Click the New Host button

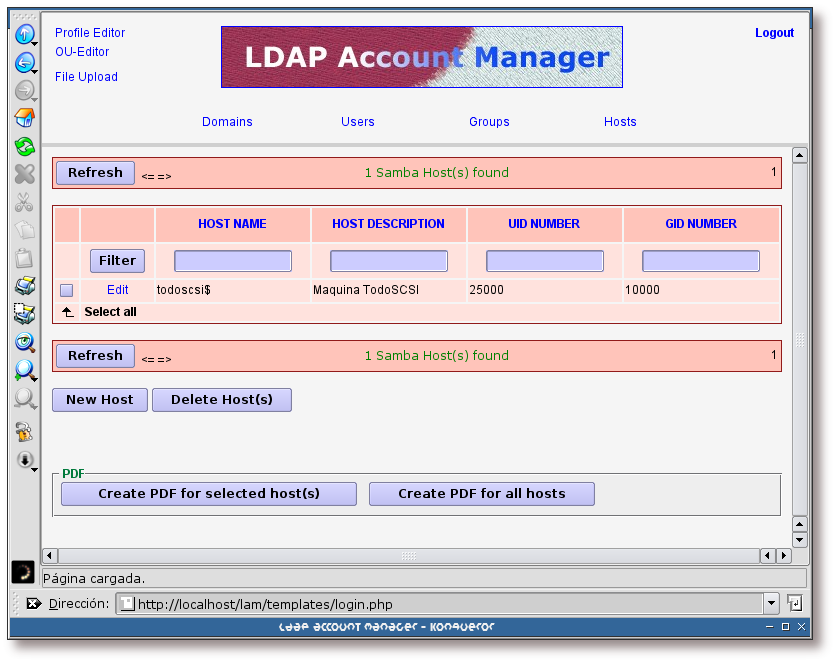tap(100, 400)
